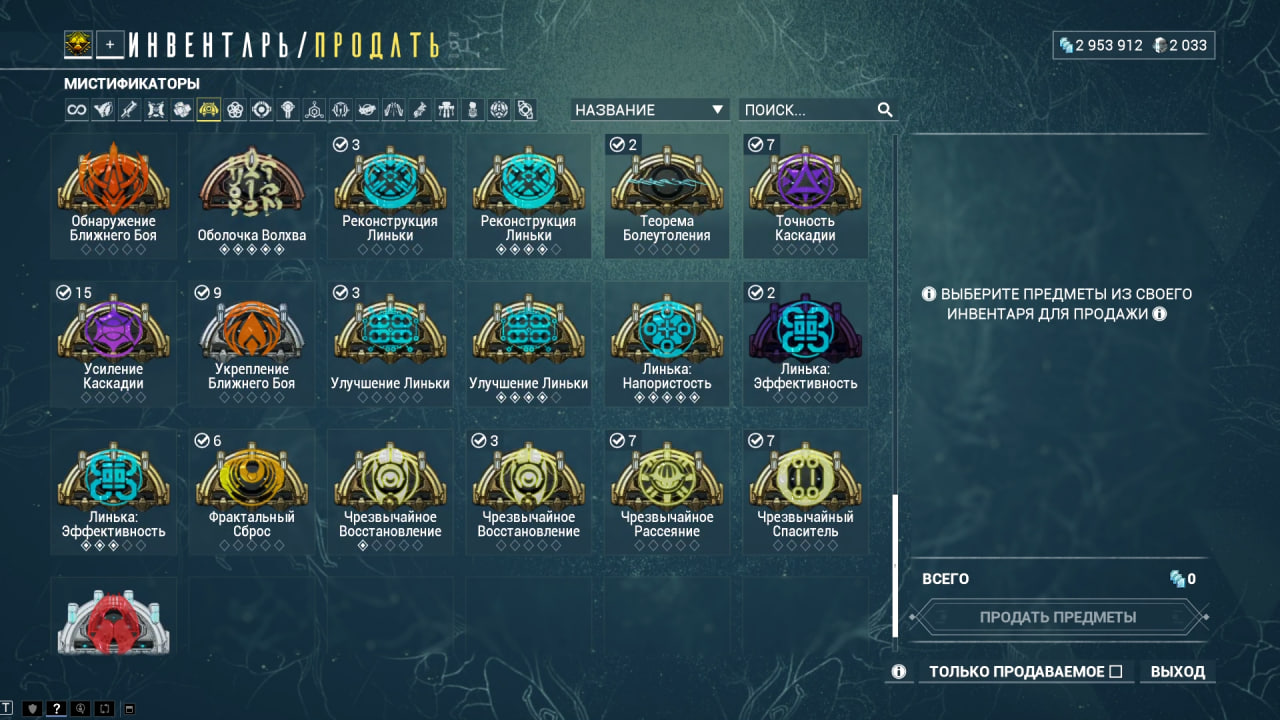Open the platinum currency balance panel
Image resolution: width=1280 pixels, height=720 pixels.
(1179, 45)
